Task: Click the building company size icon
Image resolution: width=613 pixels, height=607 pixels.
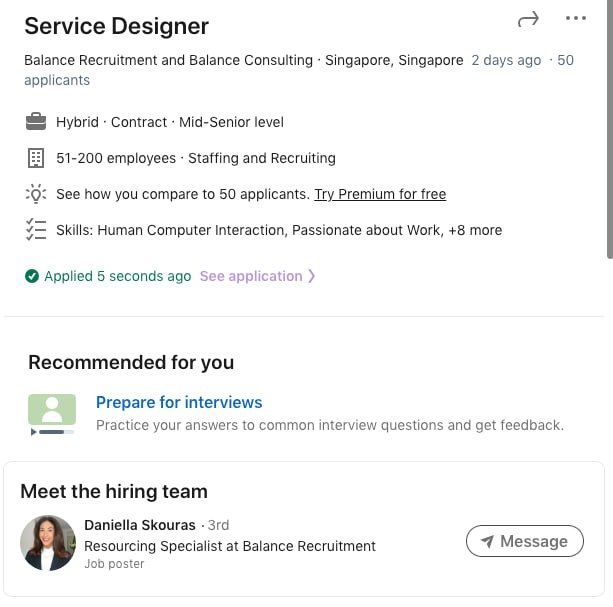Action: point(36,158)
